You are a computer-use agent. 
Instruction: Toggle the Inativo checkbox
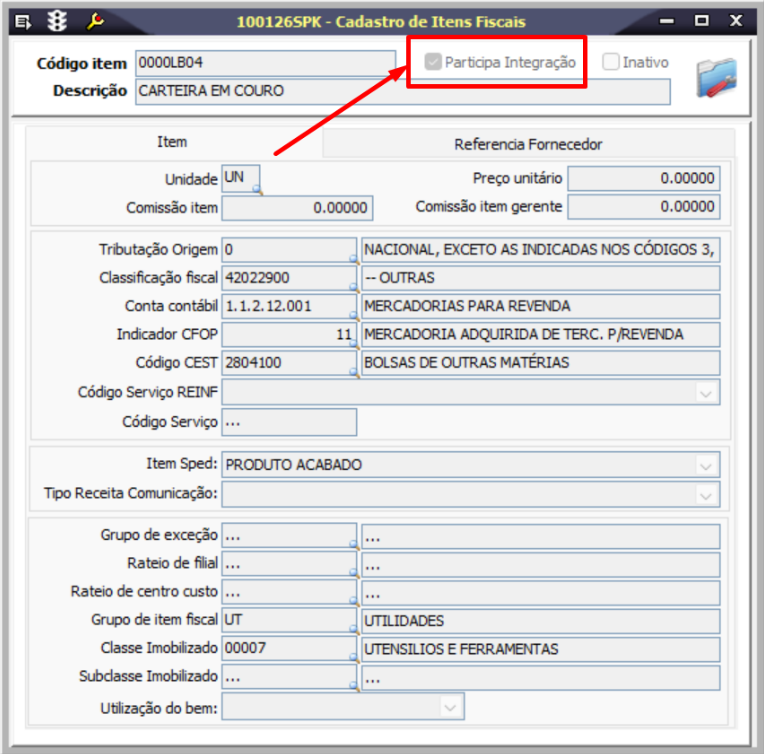point(611,62)
